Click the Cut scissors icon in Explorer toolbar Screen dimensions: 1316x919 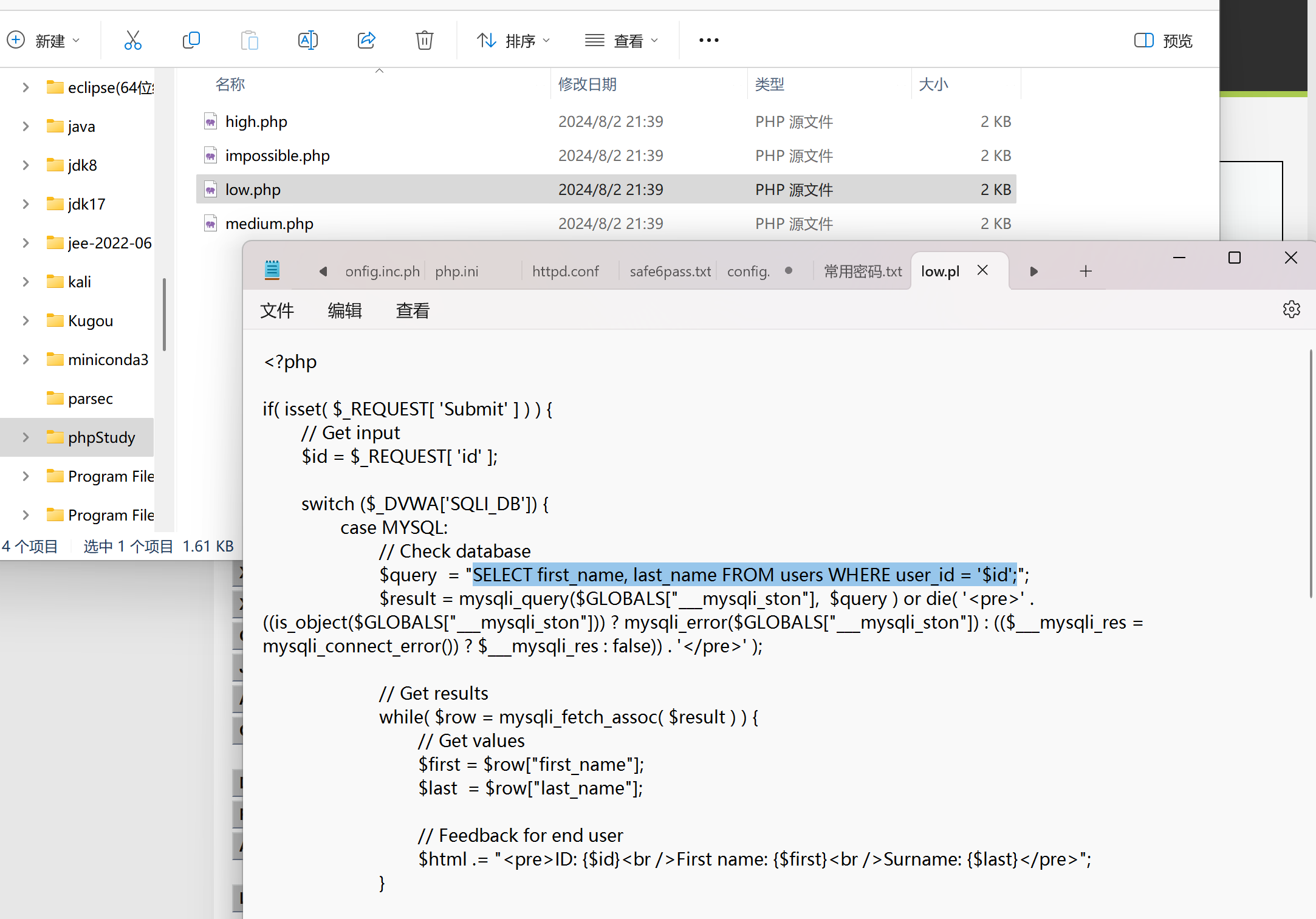tap(132, 41)
